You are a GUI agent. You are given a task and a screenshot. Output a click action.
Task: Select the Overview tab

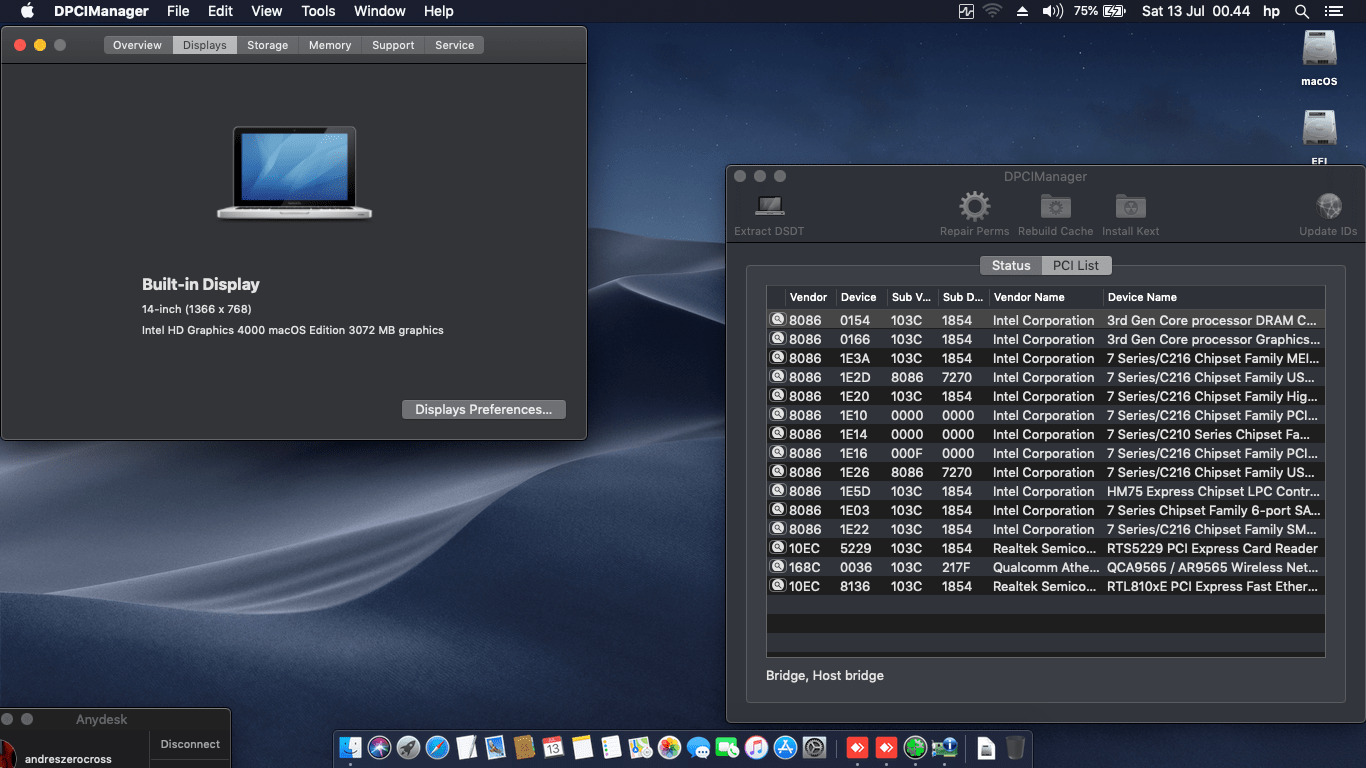138,45
